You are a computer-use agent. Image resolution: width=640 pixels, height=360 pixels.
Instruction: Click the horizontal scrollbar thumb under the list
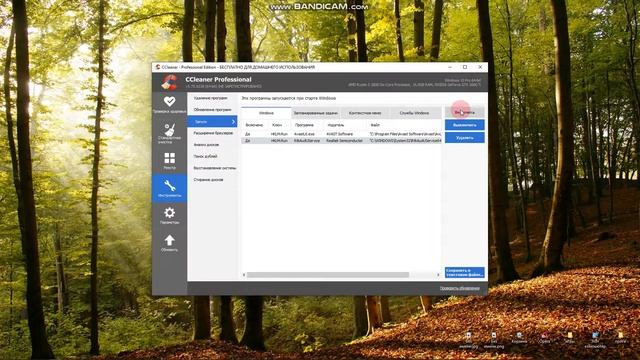328,275
